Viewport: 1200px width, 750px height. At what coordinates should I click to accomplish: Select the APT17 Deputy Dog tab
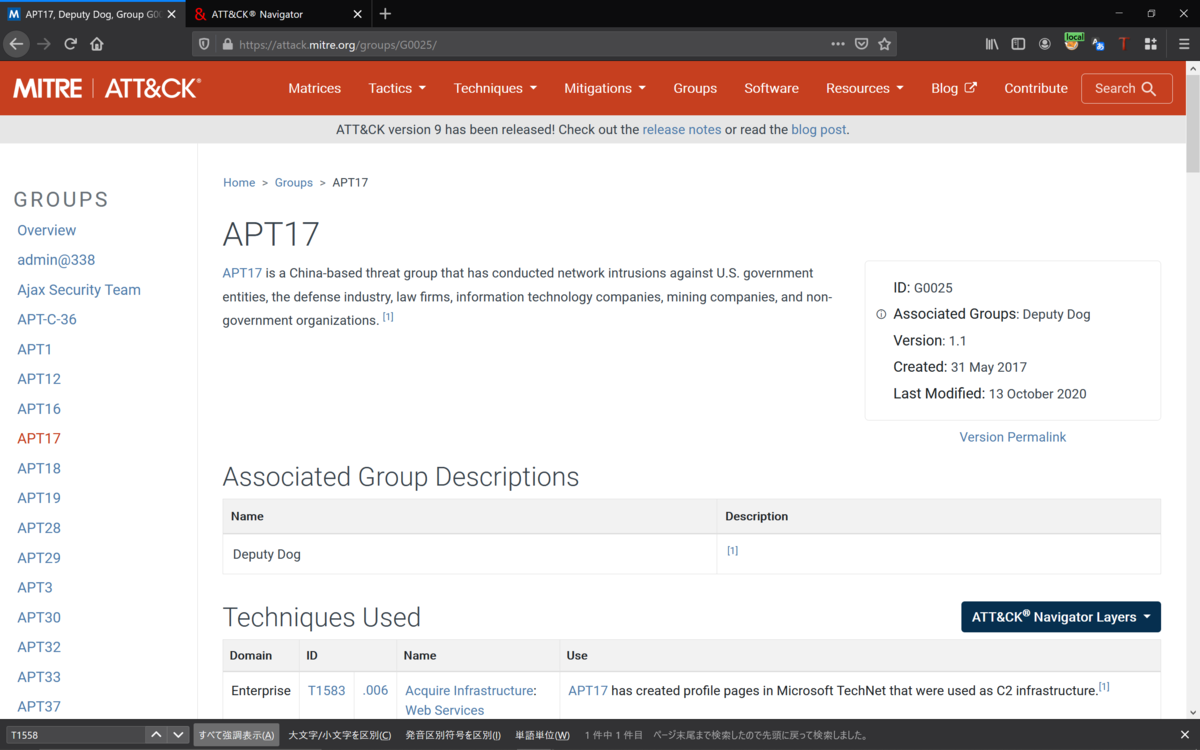[x=85, y=14]
